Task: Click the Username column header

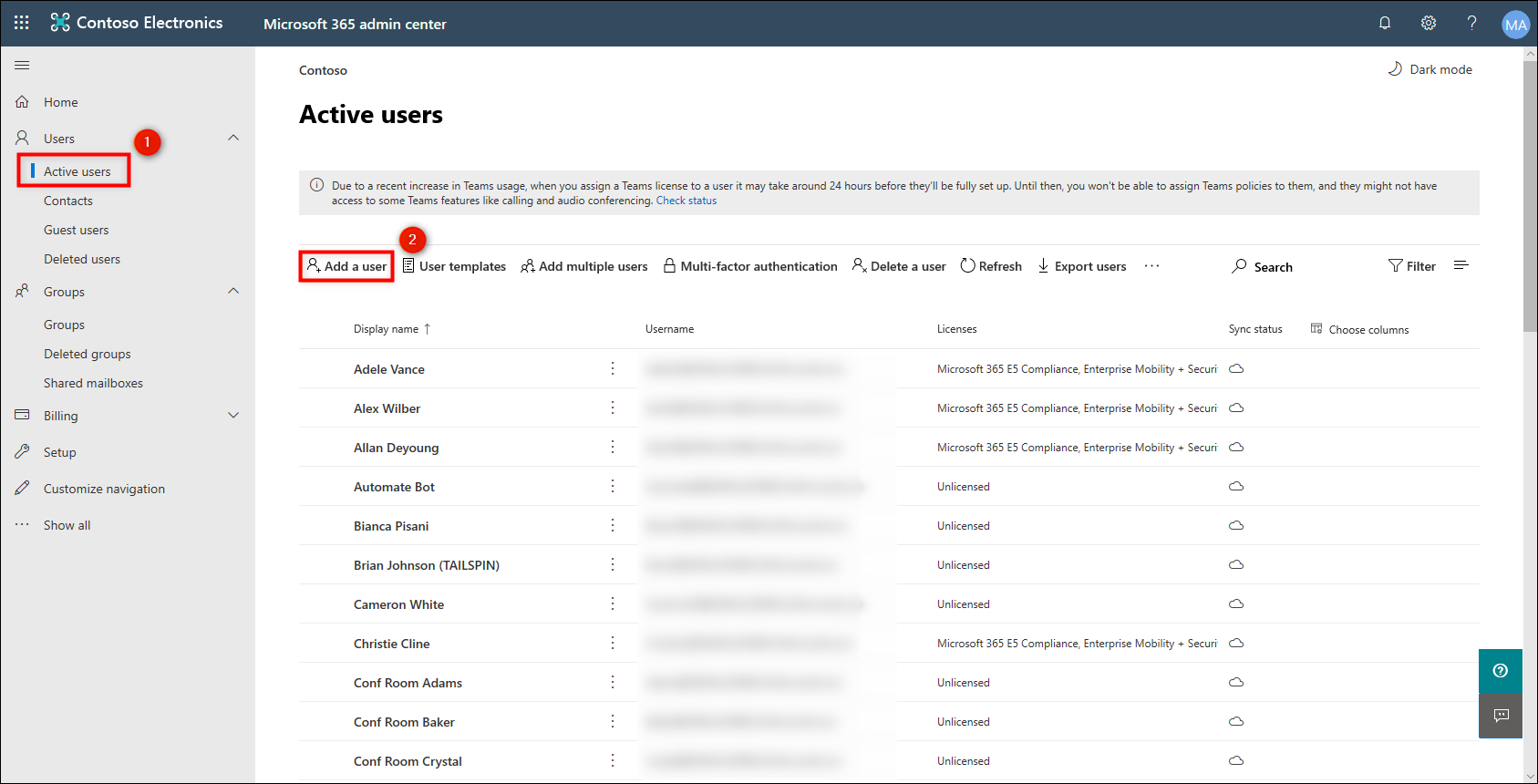Action: click(x=670, y=329)
